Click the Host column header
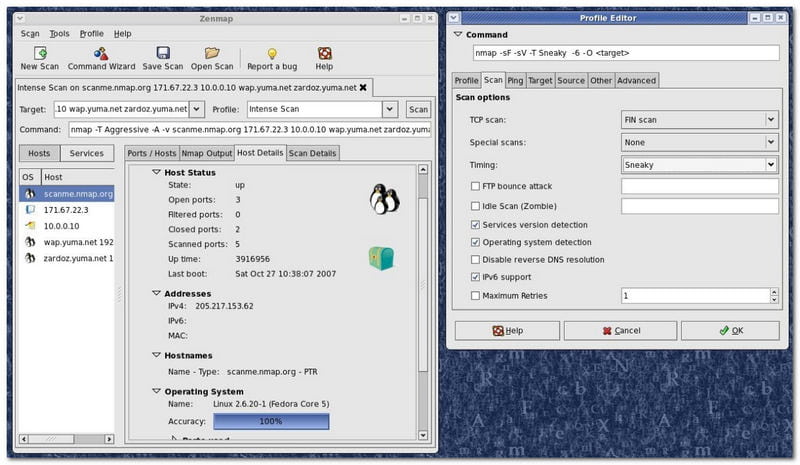The width and height of the screenshot is (800, 465). [x=78, y=177]
